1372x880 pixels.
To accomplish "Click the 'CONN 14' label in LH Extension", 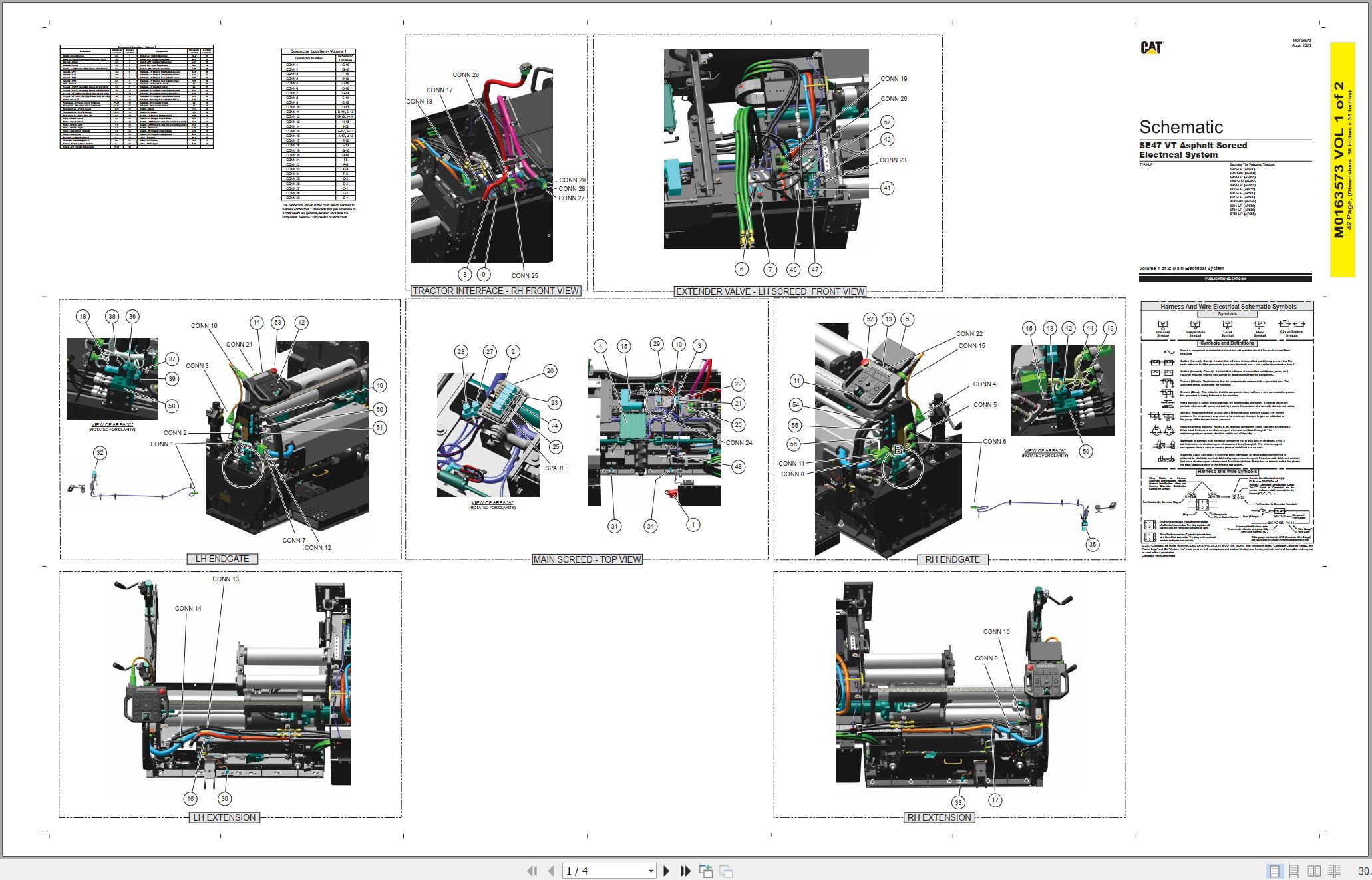I will click(x=188, y=609).
